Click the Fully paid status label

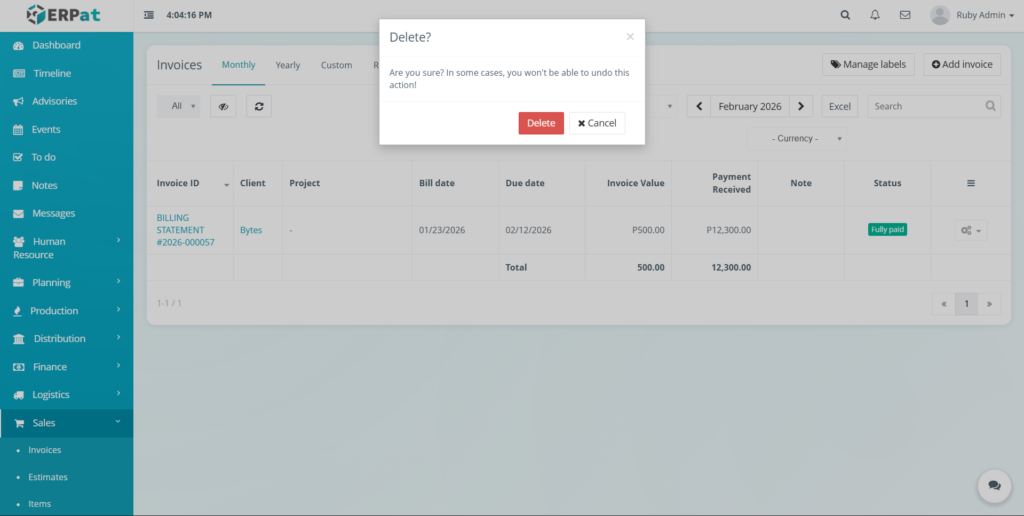(x=888, y=230)
